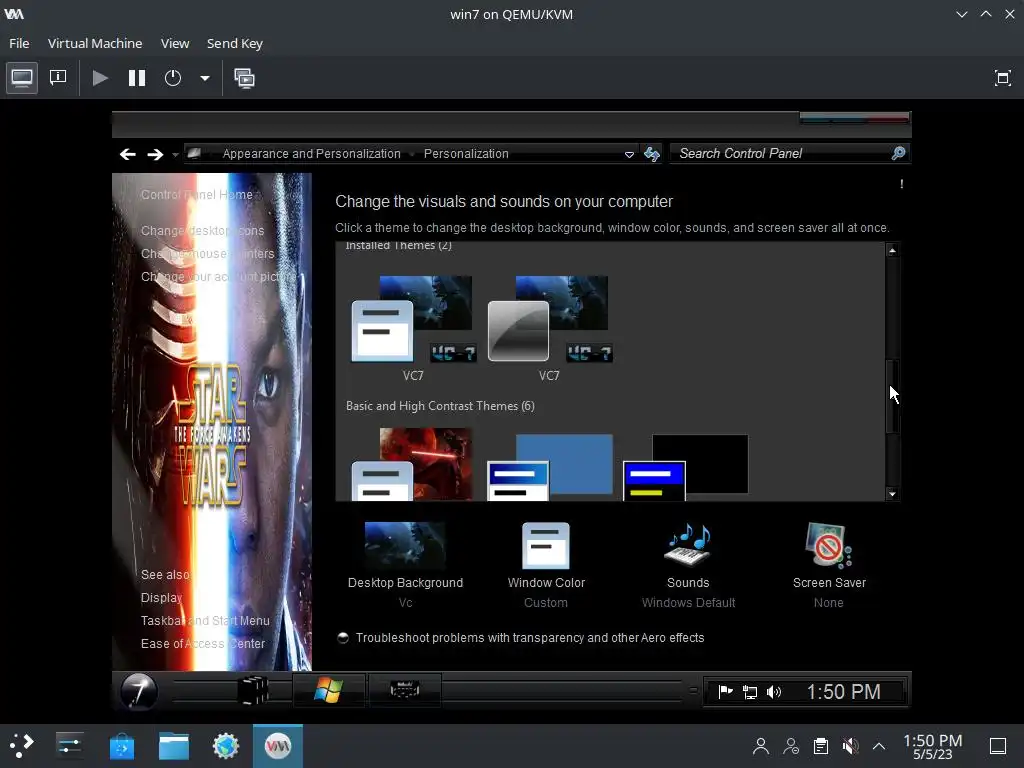Open Change mouse pointers link
Viewport: 1024px width, 768px height.
point(207,253)
